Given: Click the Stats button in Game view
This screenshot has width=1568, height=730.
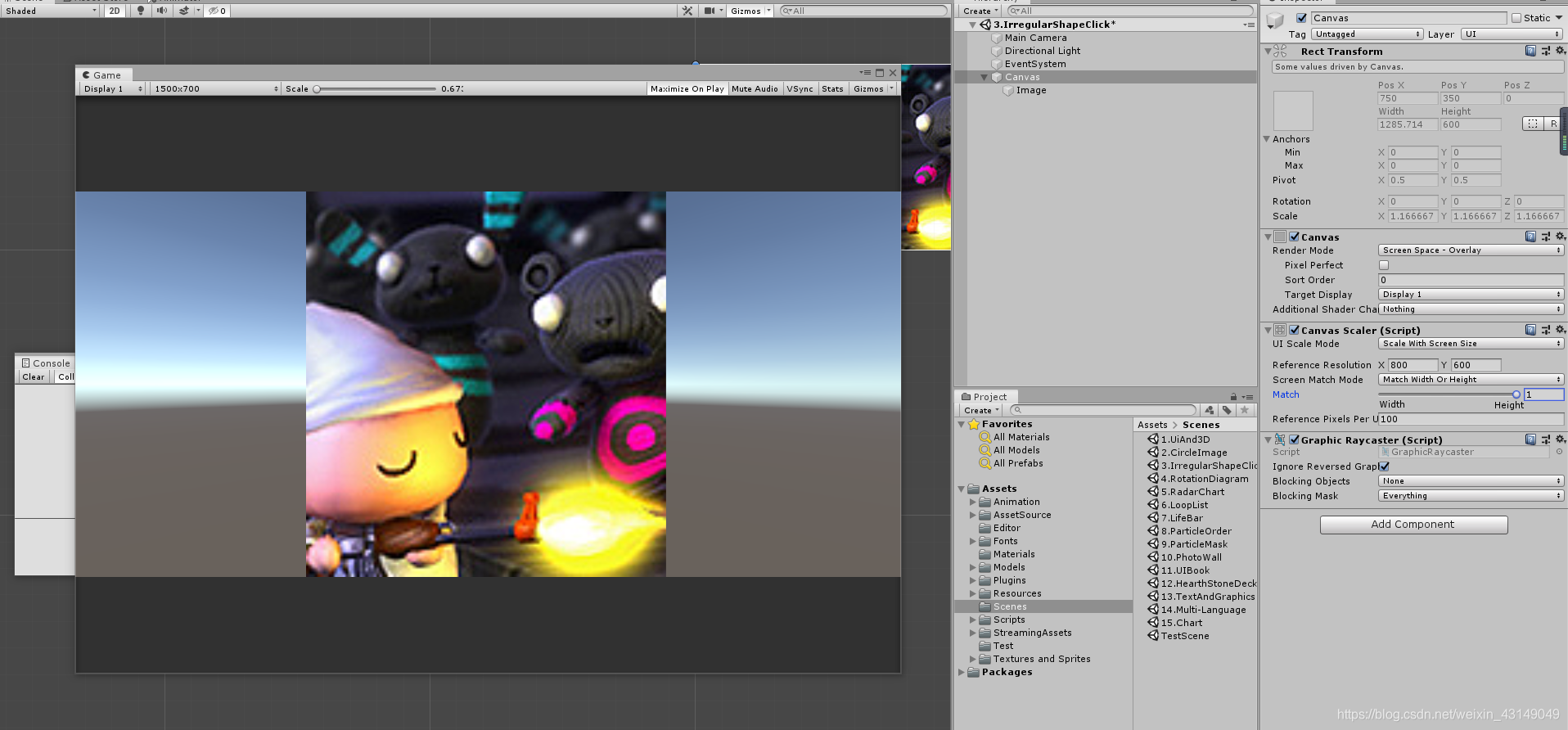Looking at the screenshot, I should [x=832, y=88].
